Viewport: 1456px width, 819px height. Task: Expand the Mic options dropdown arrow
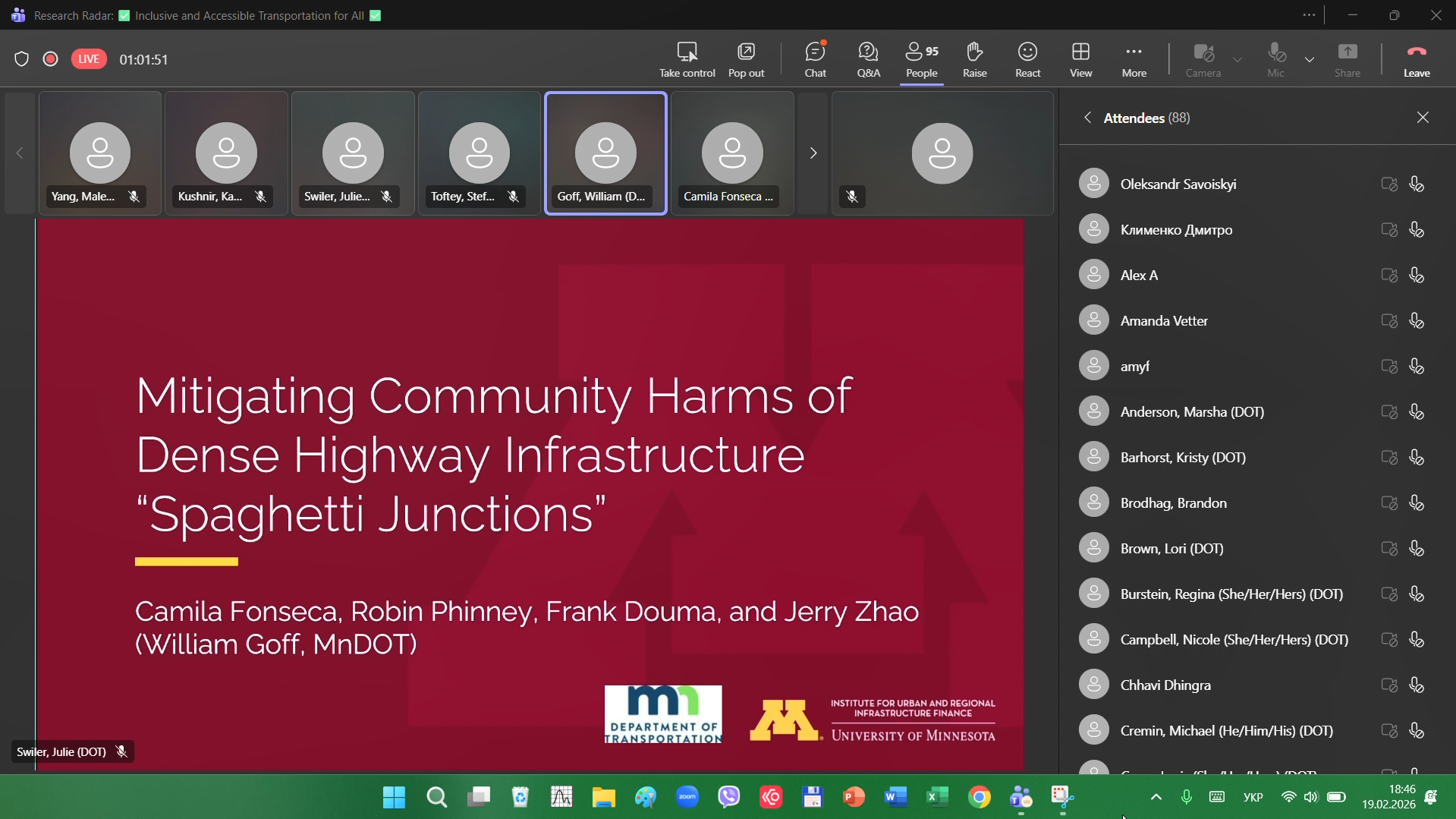[x=1309, y=59]
